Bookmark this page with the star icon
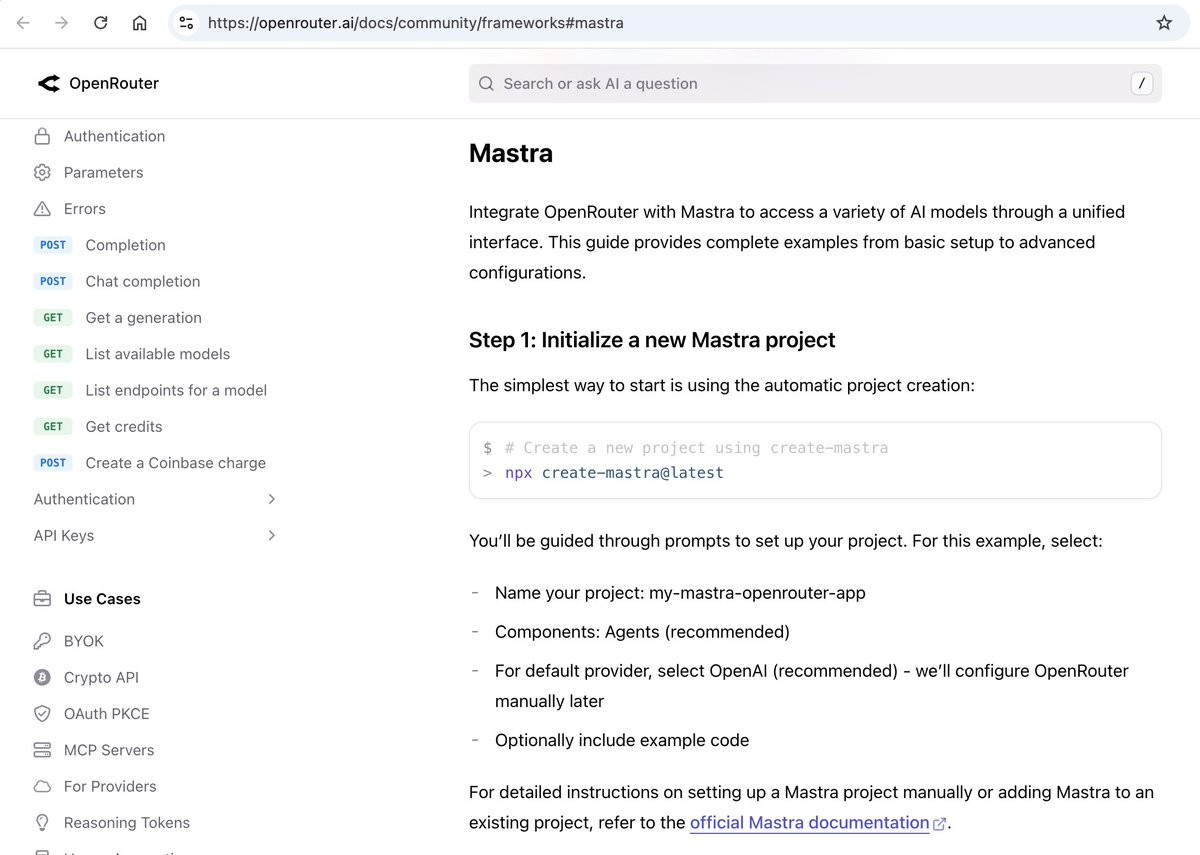The width and height of the screenshot is (1200, 855). point(1164,23)
